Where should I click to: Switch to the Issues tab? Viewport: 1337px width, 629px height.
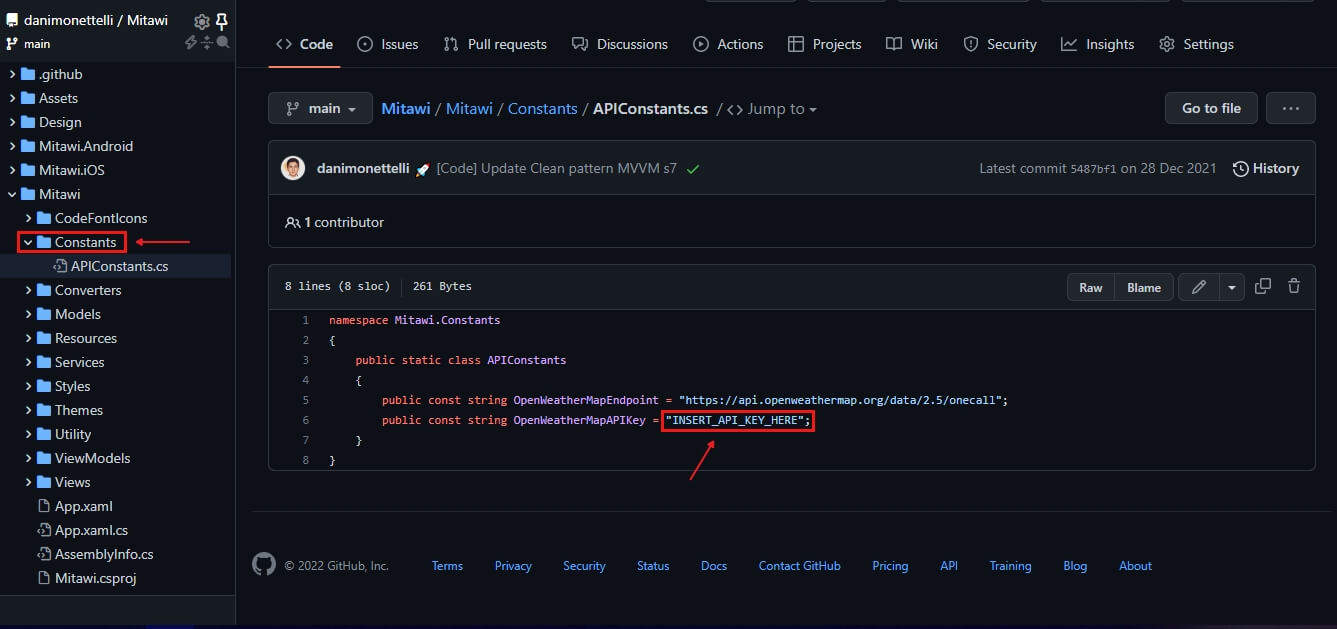tap(387, 44)
